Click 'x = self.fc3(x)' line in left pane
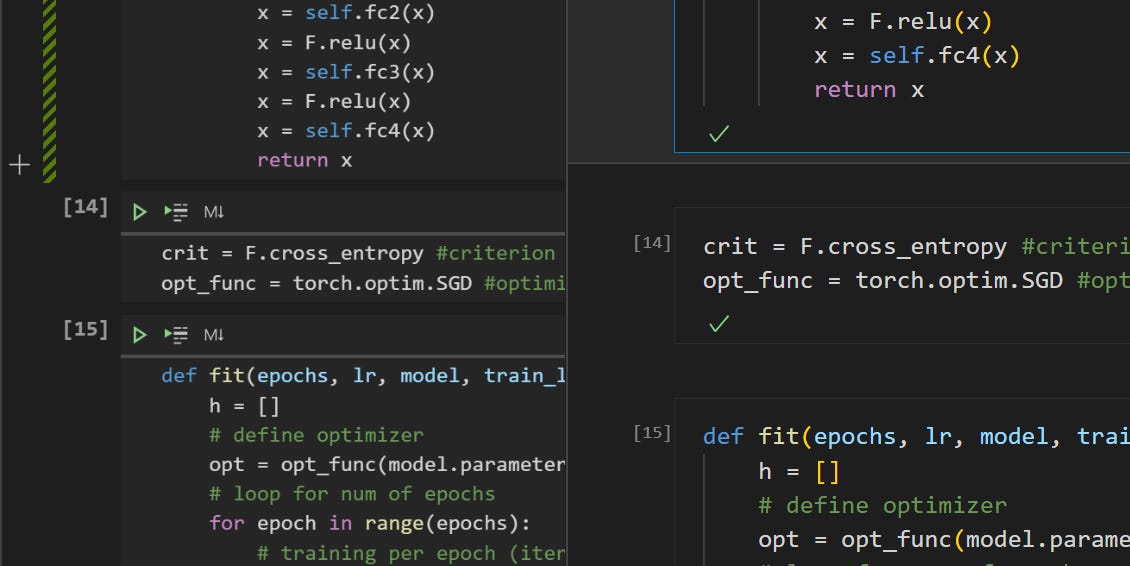Screen dimensions: 1130x566 point(346,72)
